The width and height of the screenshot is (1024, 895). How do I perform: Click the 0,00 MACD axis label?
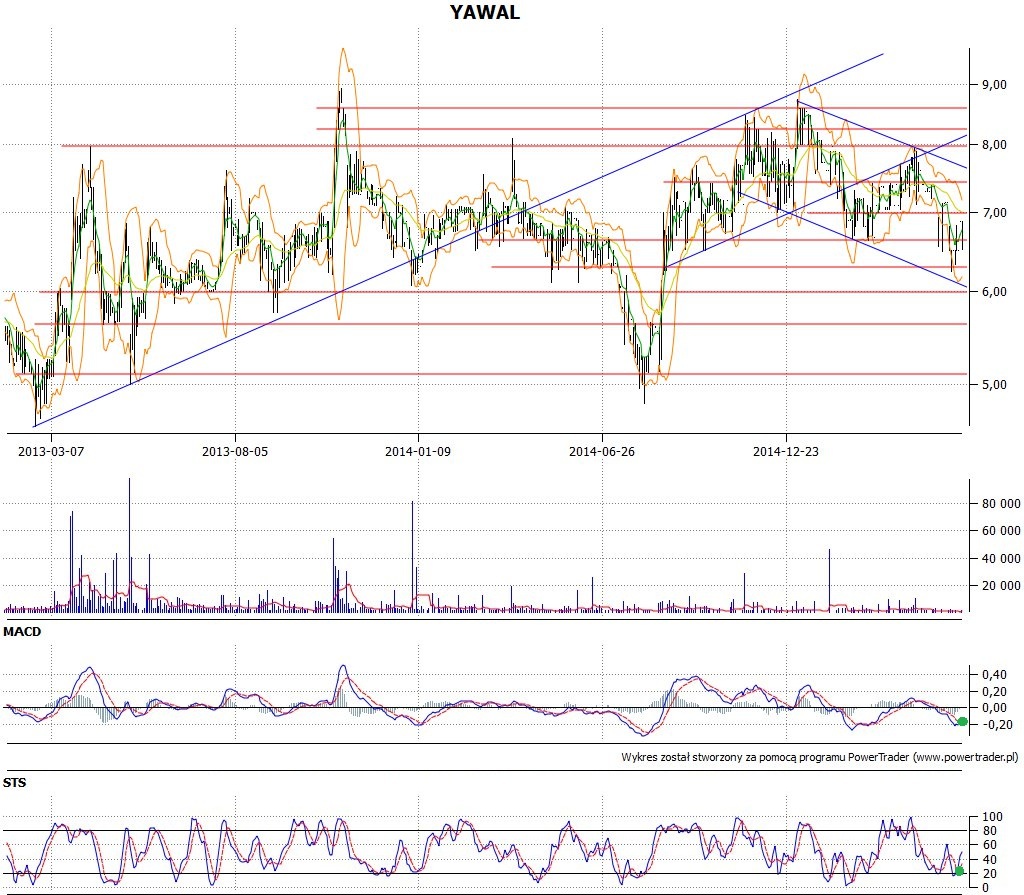[994, 708]
